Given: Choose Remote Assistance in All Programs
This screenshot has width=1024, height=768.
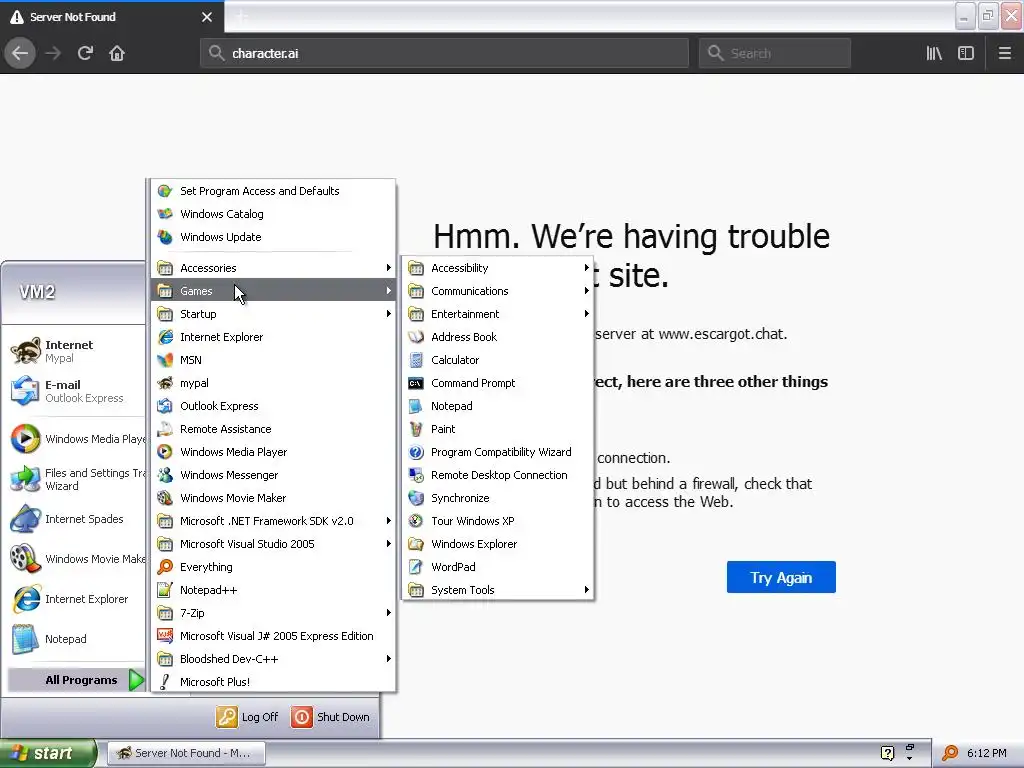Looking at the screenshot, I should [x=273, y=429].
